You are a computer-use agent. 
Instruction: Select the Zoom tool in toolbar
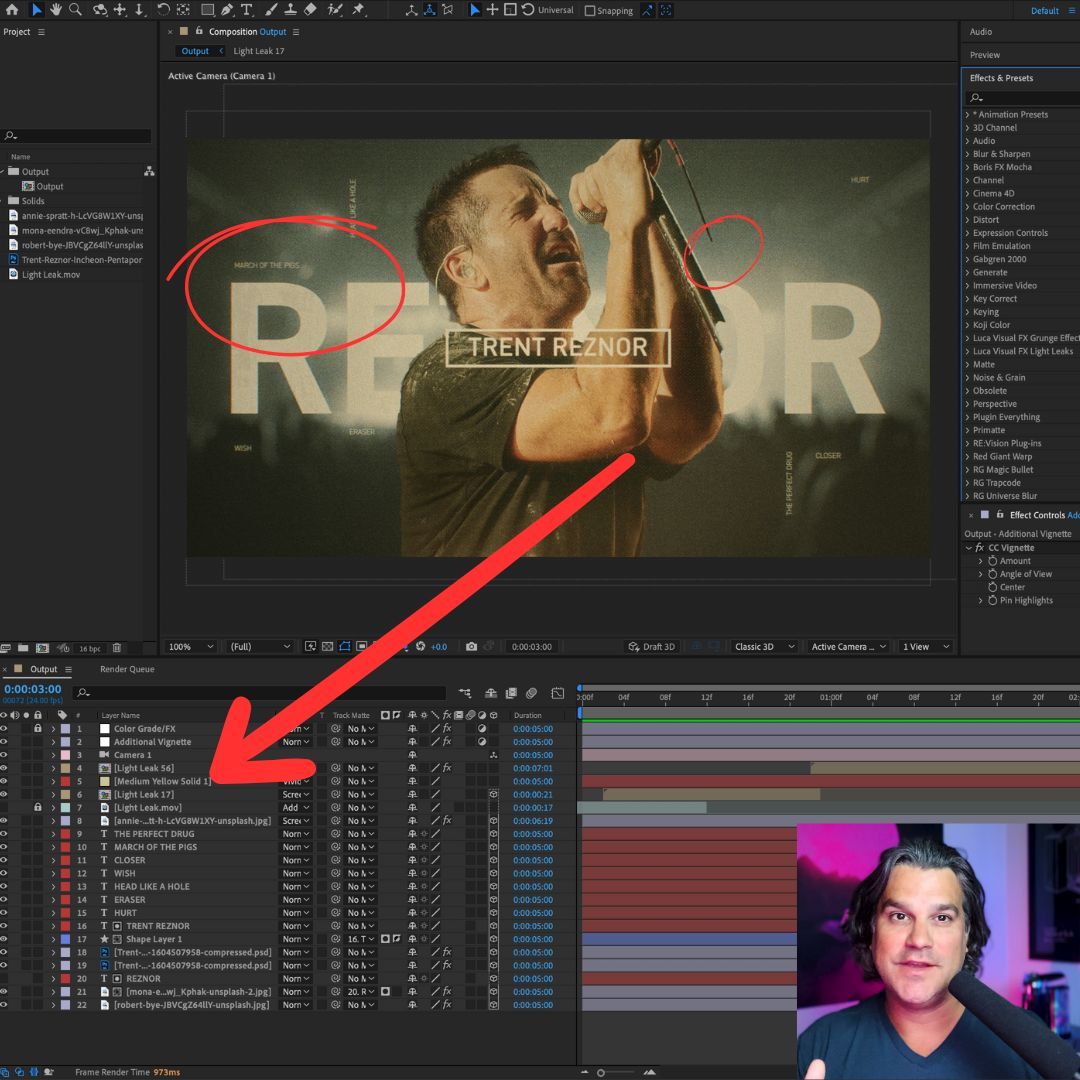[75, 10]
